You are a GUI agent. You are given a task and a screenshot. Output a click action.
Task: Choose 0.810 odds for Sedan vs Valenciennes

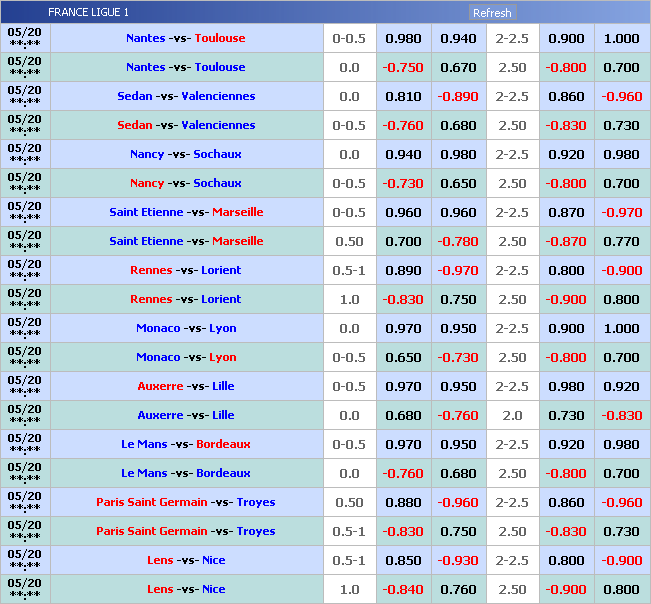coord(403,97)
